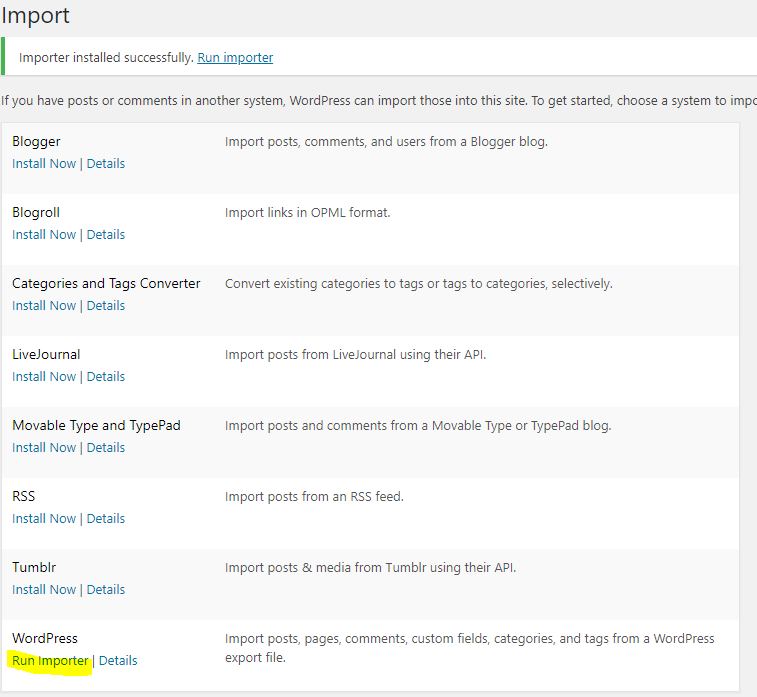757x697 pixels.
Task: Show Details for the LiveJournal importer
Action: tap(106, 376)
